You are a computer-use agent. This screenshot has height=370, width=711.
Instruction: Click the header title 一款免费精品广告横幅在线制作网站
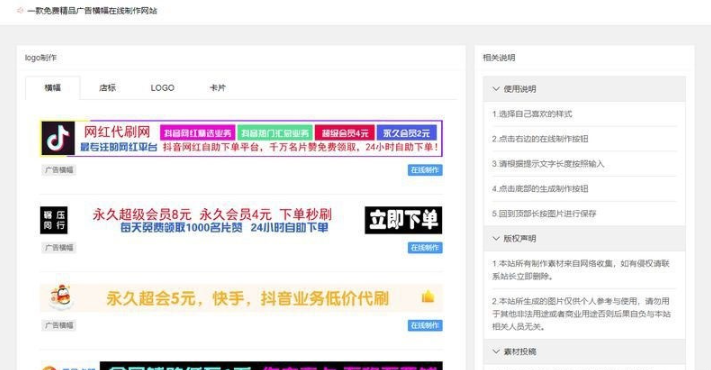(92, 10)
